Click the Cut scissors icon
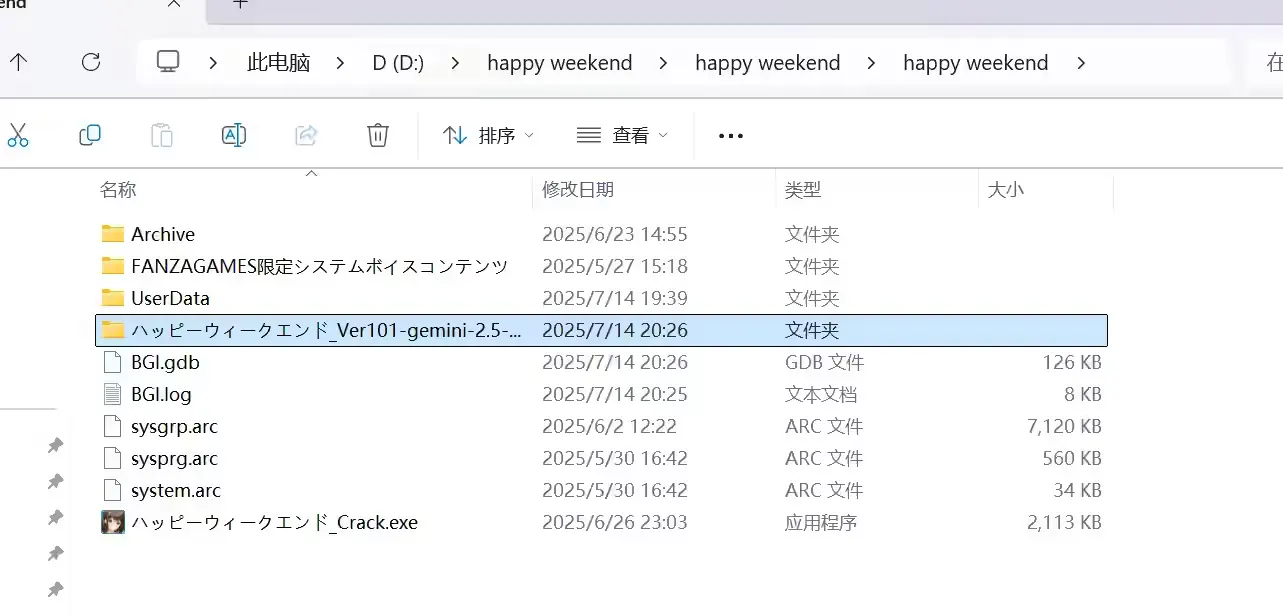Image resolution: width=1283 pixels, height=615 pixels. click(18, 135)
